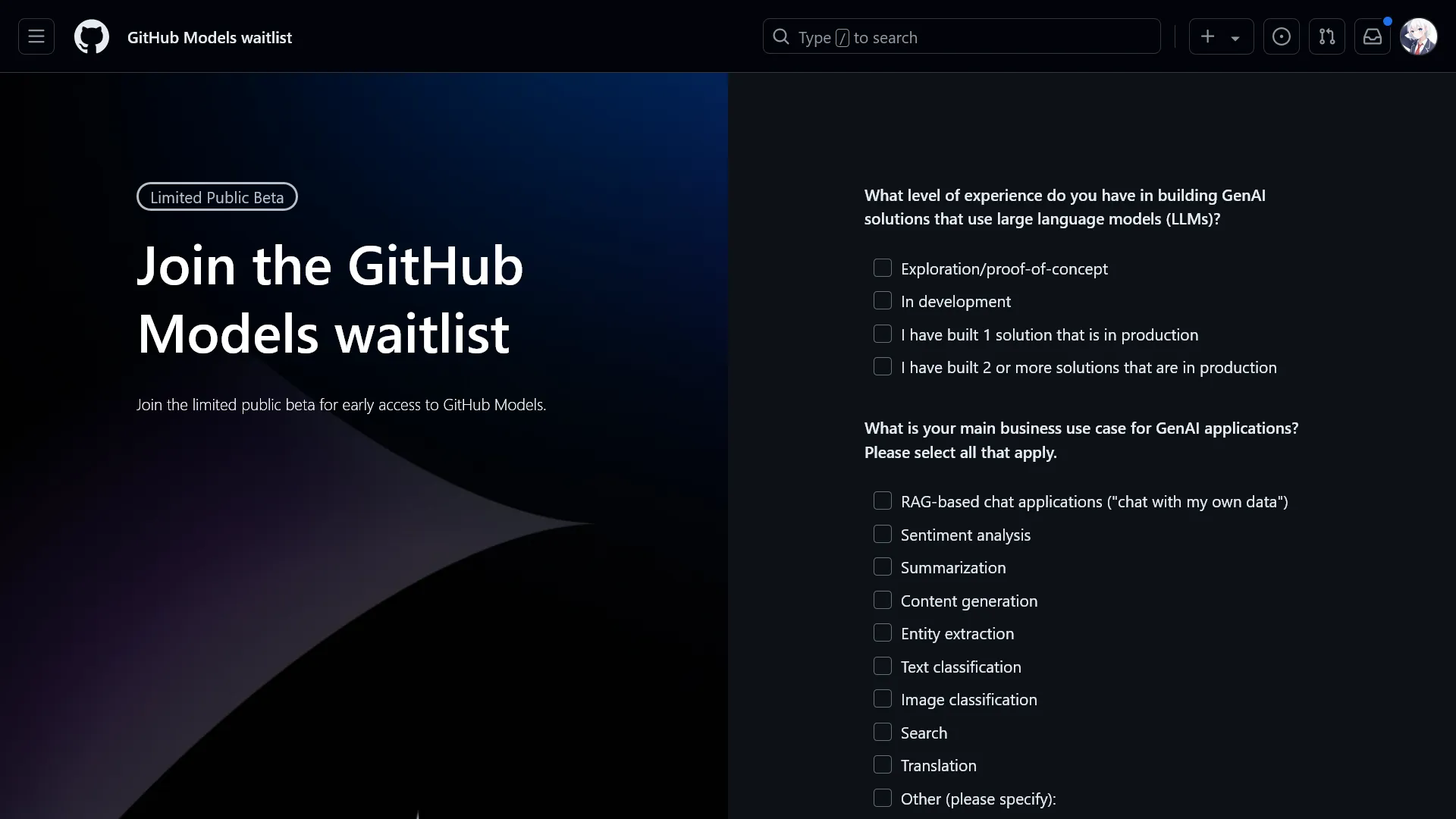Enable Content generation checkbox

point(882,600)
